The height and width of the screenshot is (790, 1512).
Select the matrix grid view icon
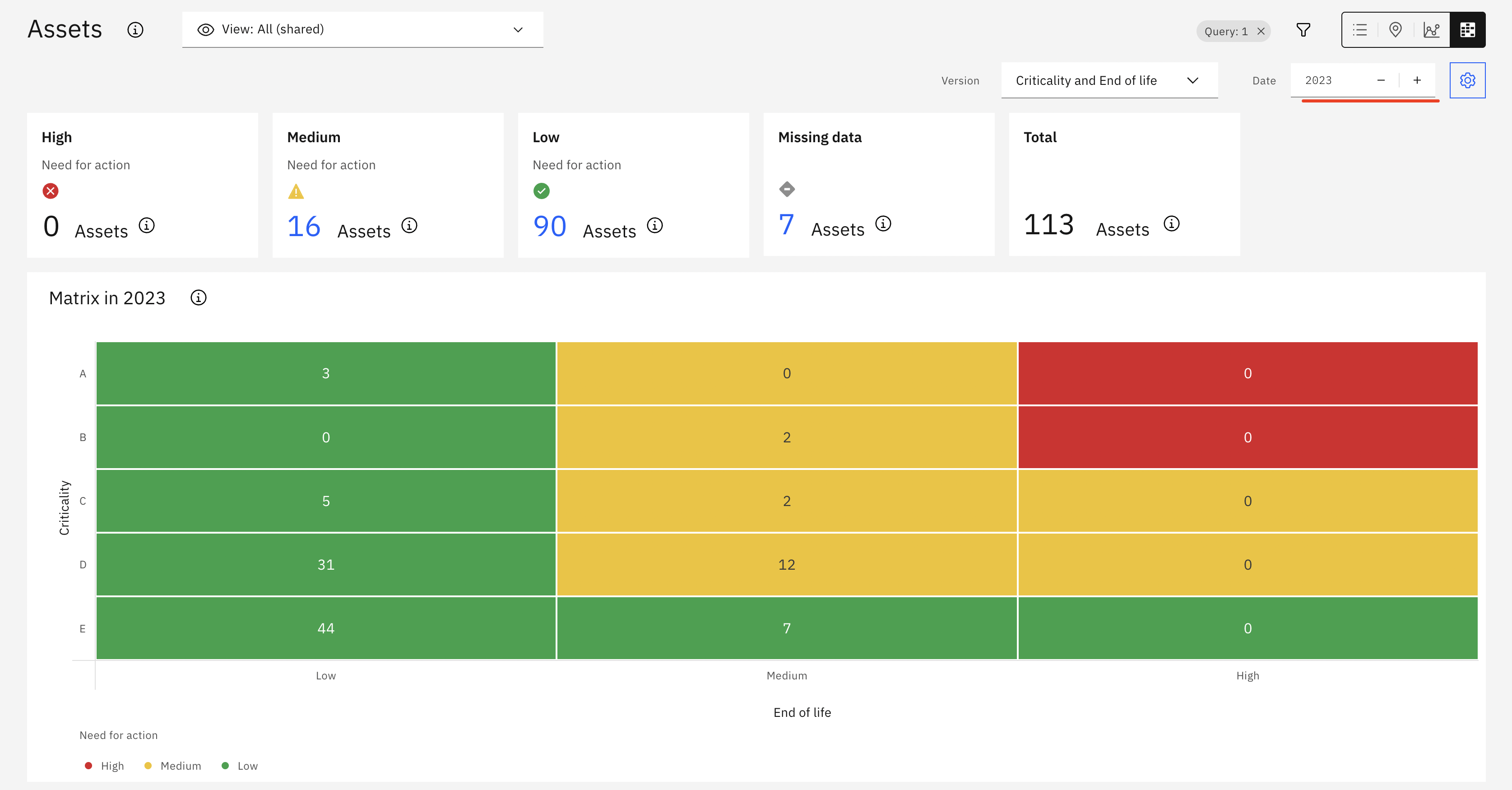1467,30
